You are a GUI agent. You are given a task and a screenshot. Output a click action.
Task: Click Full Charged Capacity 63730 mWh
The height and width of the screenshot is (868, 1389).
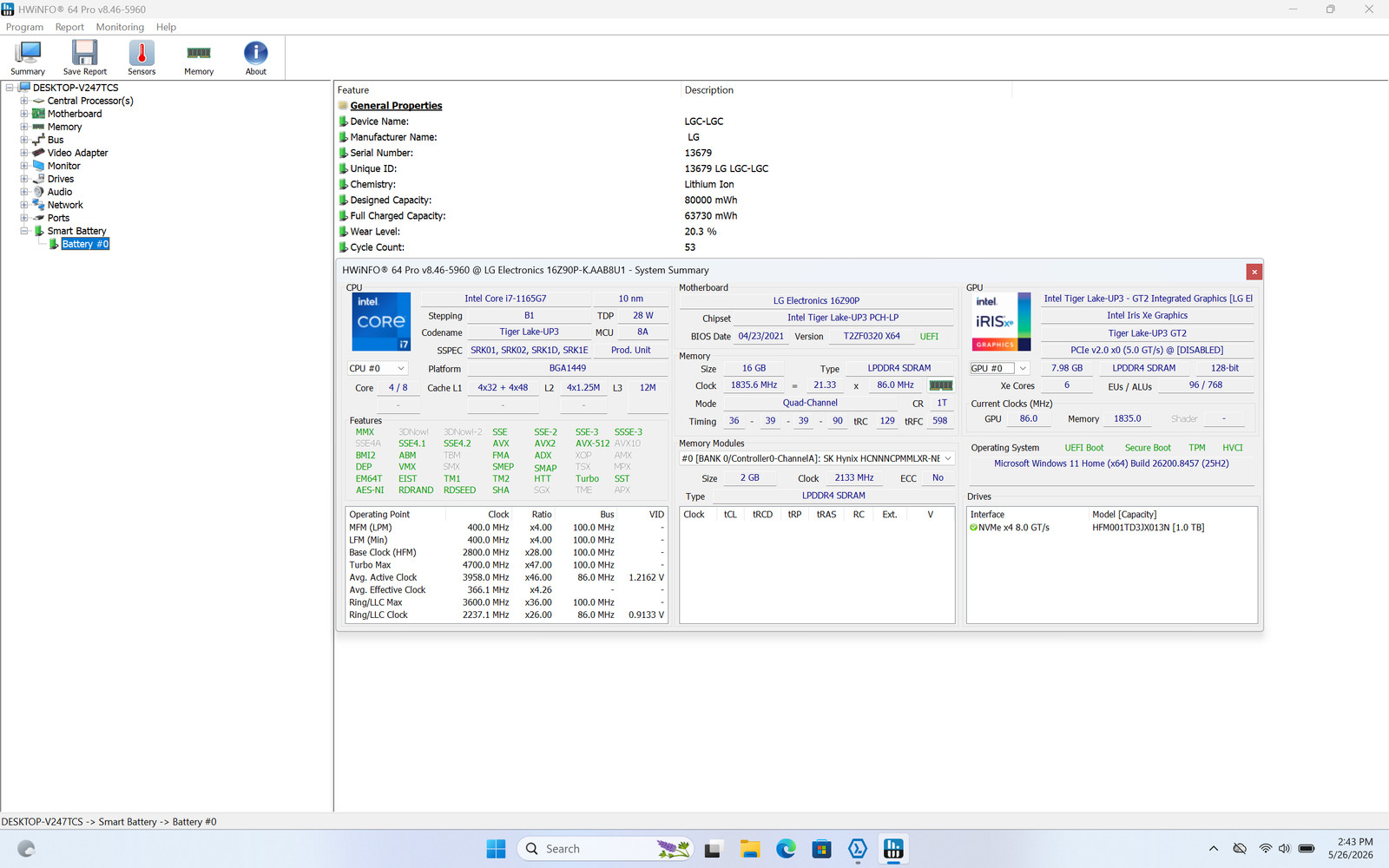tap(711, 216)
